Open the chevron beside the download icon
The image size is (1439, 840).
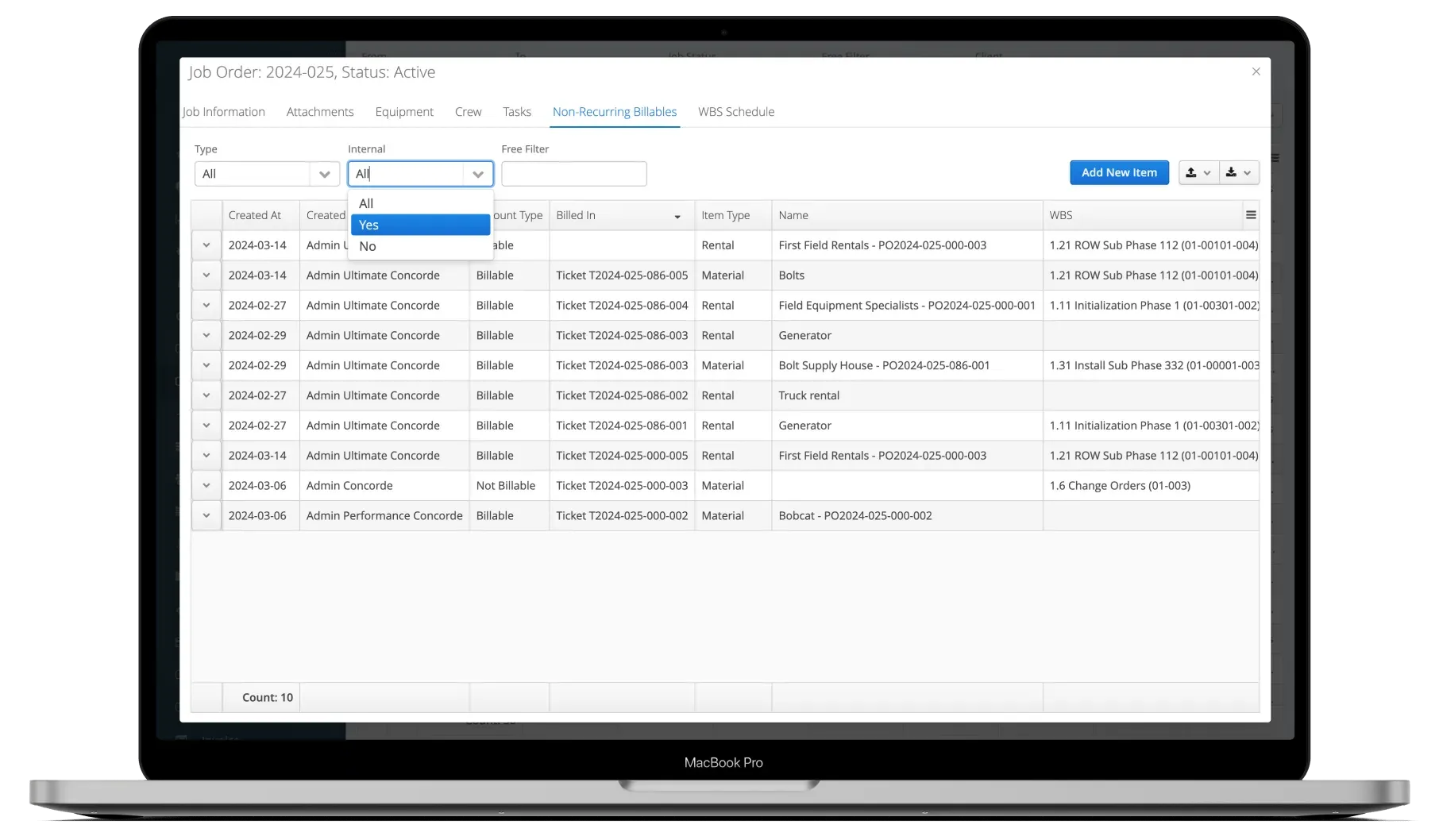(1248, 172)
